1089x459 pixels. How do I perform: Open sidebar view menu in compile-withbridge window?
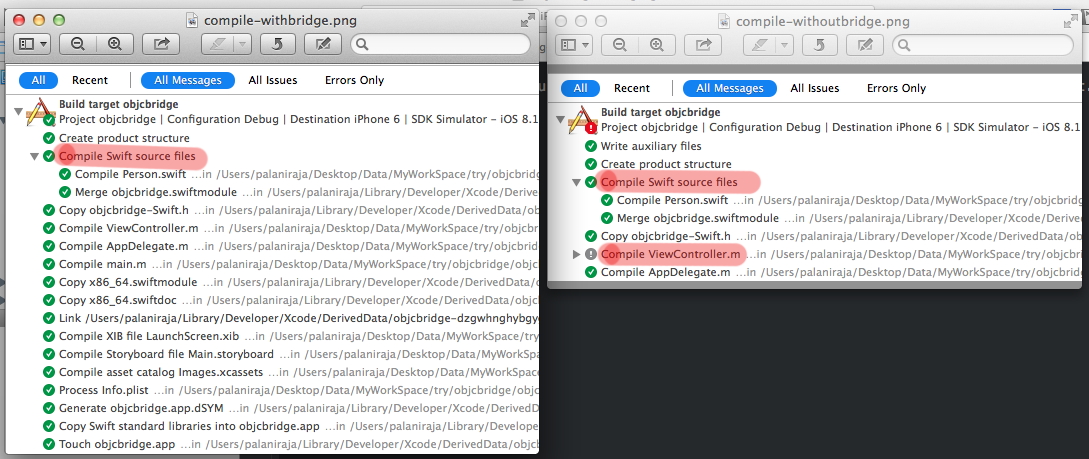click(x=32, y=44)
